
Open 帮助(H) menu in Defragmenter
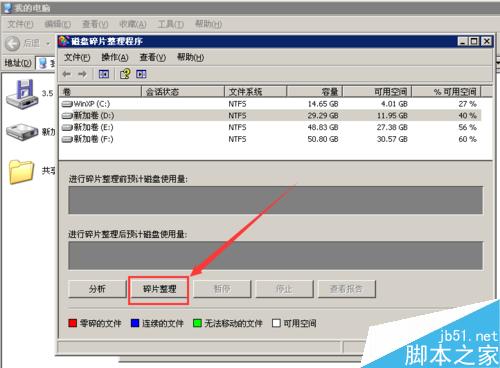(x=190, y=57)
